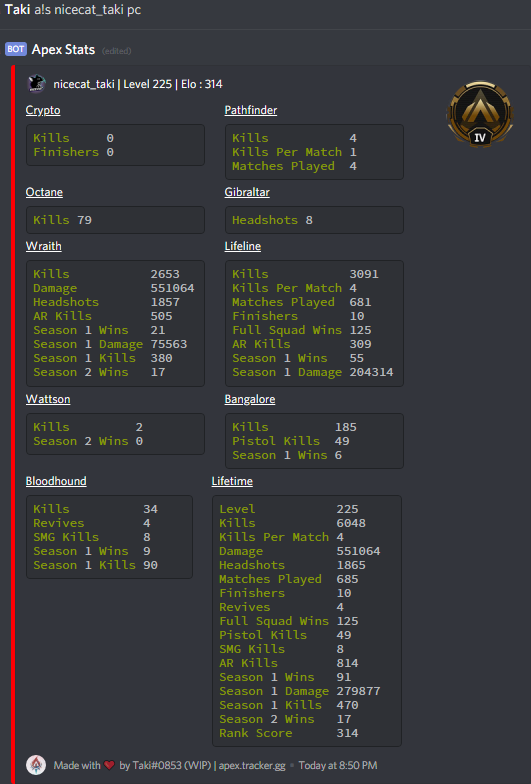Image resolution: width=531 pixels, height=784 pixels.
Task: Click Lifetime Level 225 row
Action: [288, 509]
